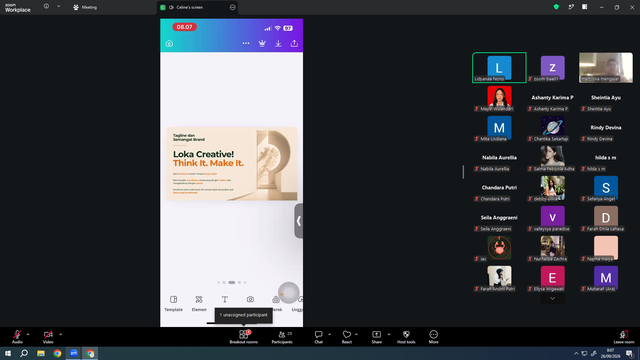Click the circle options icon on Celine's screen tab
Image resolution: width=640 pixels, height=360 pixels.
tap(233, 7)
